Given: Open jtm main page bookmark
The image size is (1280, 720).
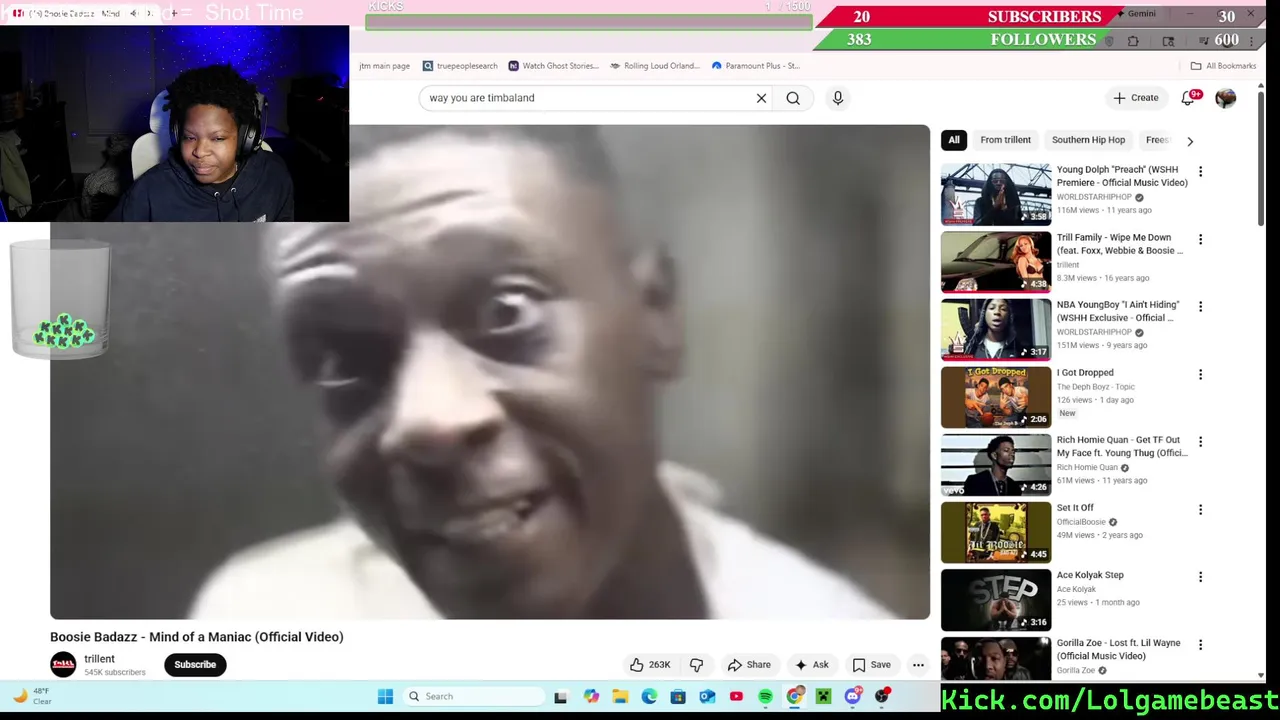Looking at the screenshot, I should pos(385,66).
